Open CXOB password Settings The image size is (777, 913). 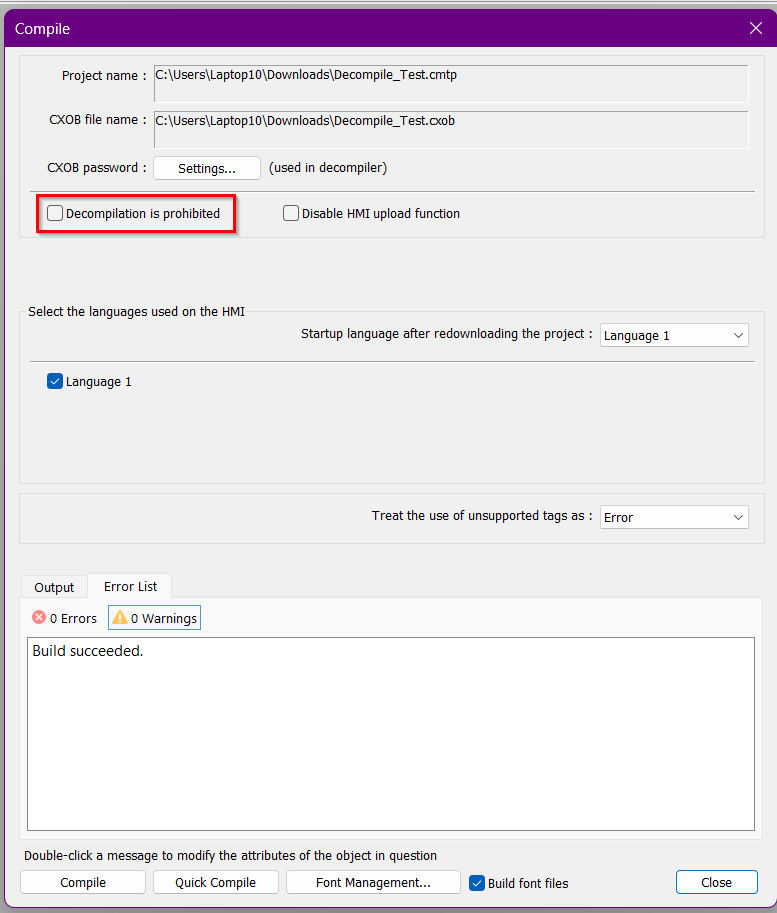click(x=206, y=168)
